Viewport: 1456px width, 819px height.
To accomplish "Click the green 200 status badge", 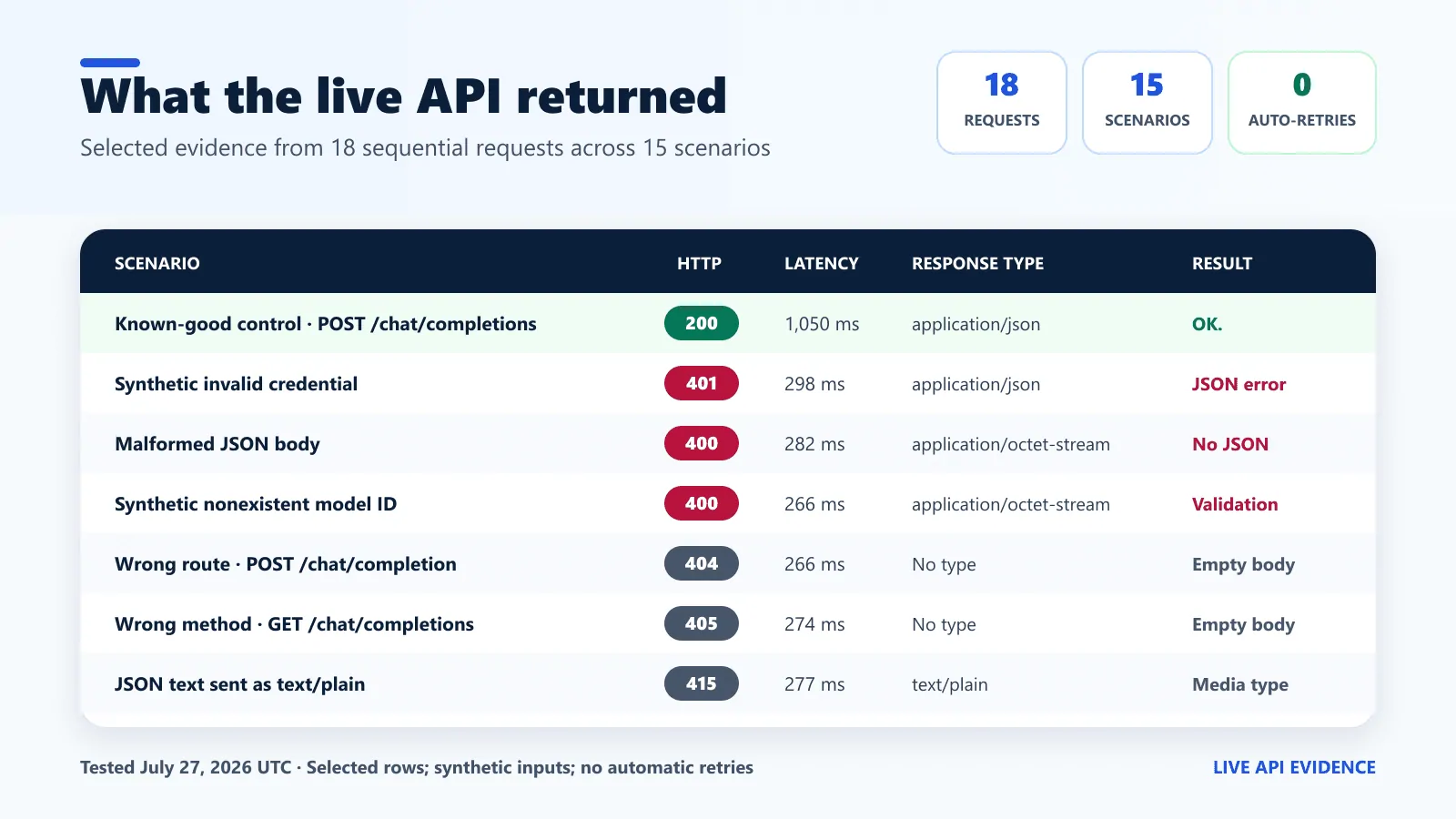I will click(702, 323).
